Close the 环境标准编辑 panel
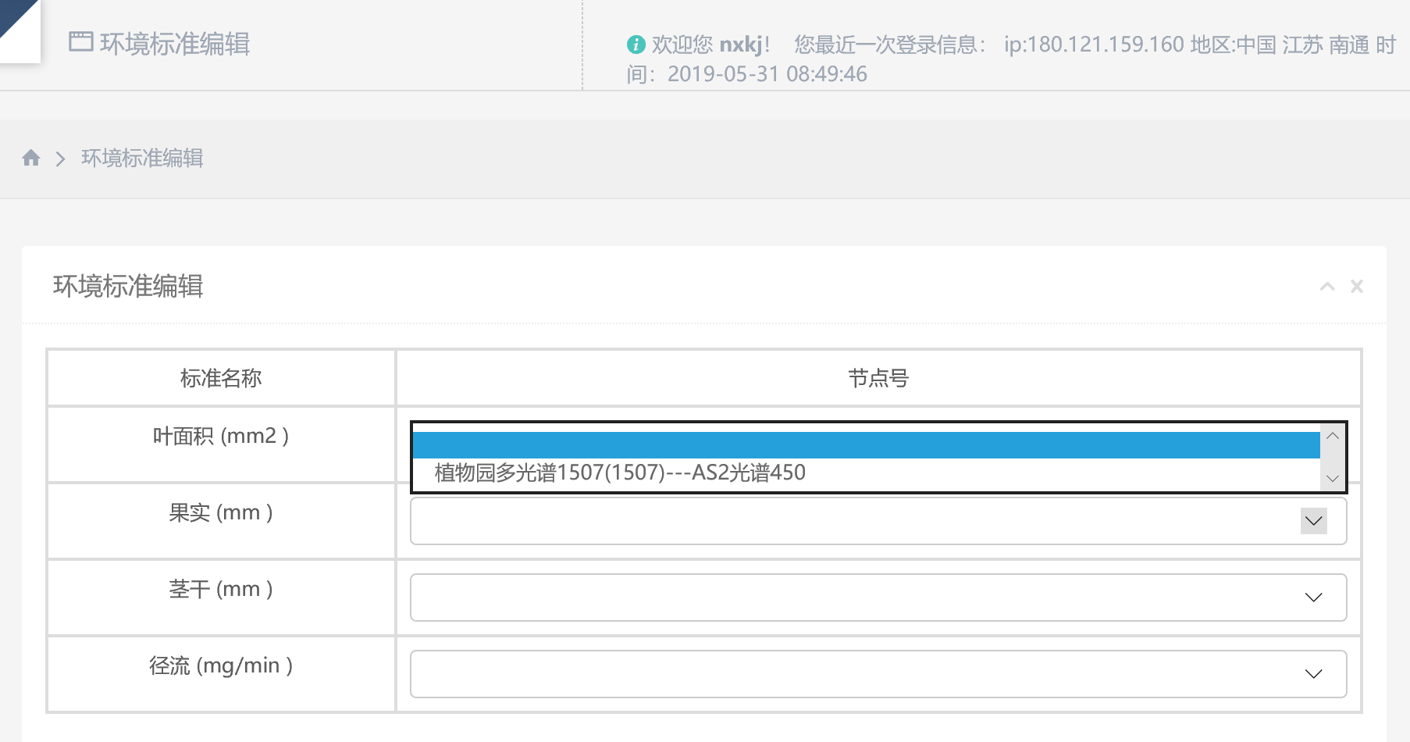Viewport: 1410px width, 742px height. (x=1357, y=287)
